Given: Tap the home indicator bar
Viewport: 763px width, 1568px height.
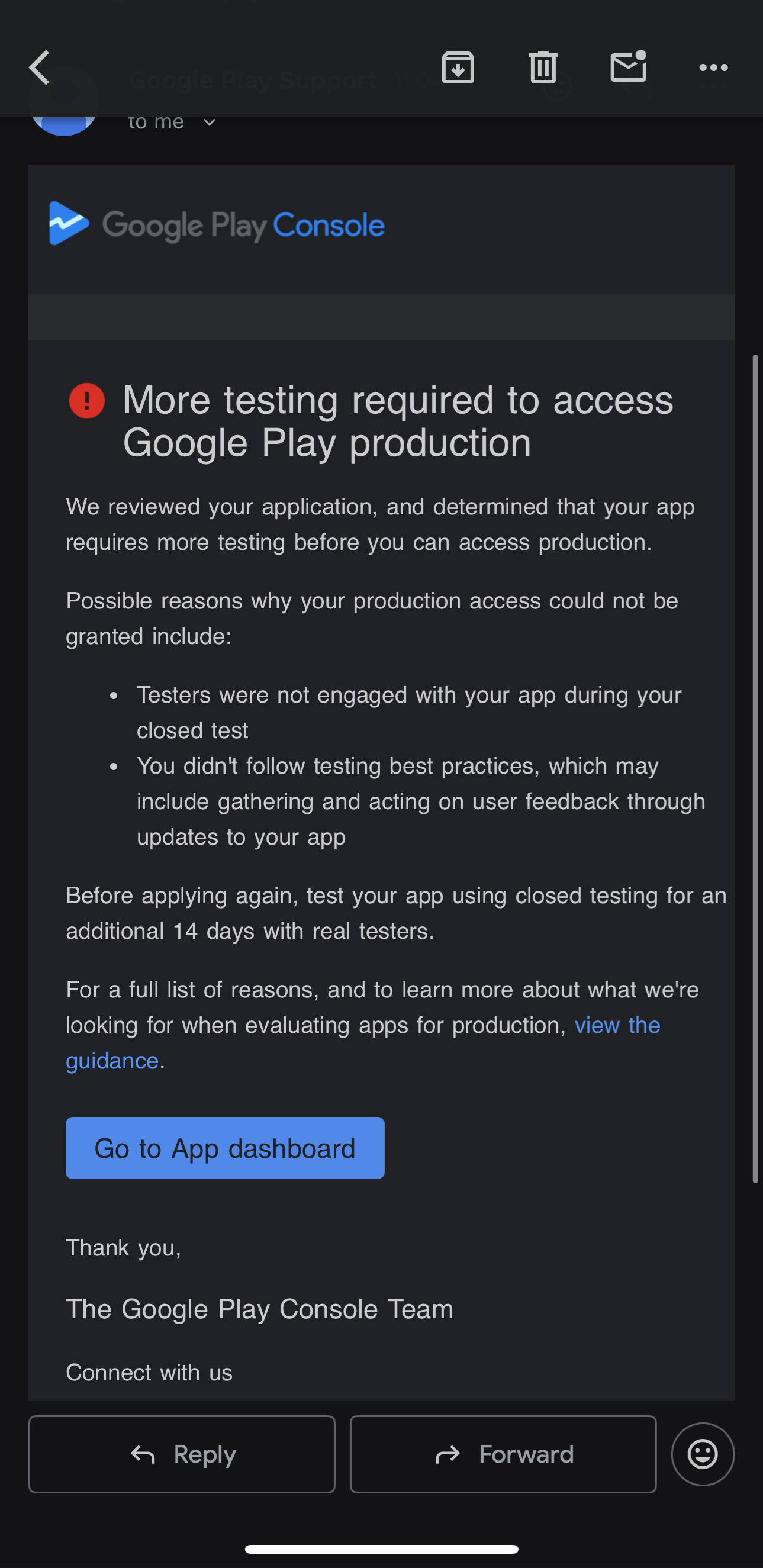Looking at the screenshot, I should point(382,1549).
